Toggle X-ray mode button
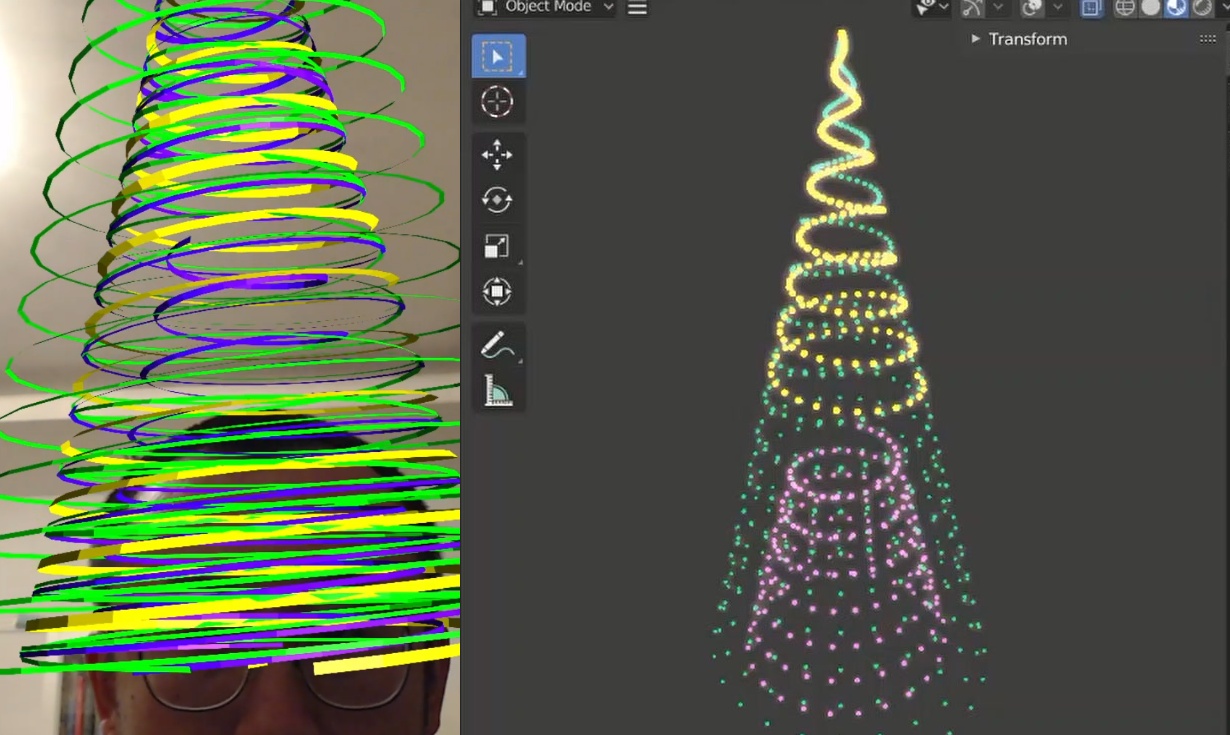The width and height of the screenshot is (1230, 735). (1091, 7)
